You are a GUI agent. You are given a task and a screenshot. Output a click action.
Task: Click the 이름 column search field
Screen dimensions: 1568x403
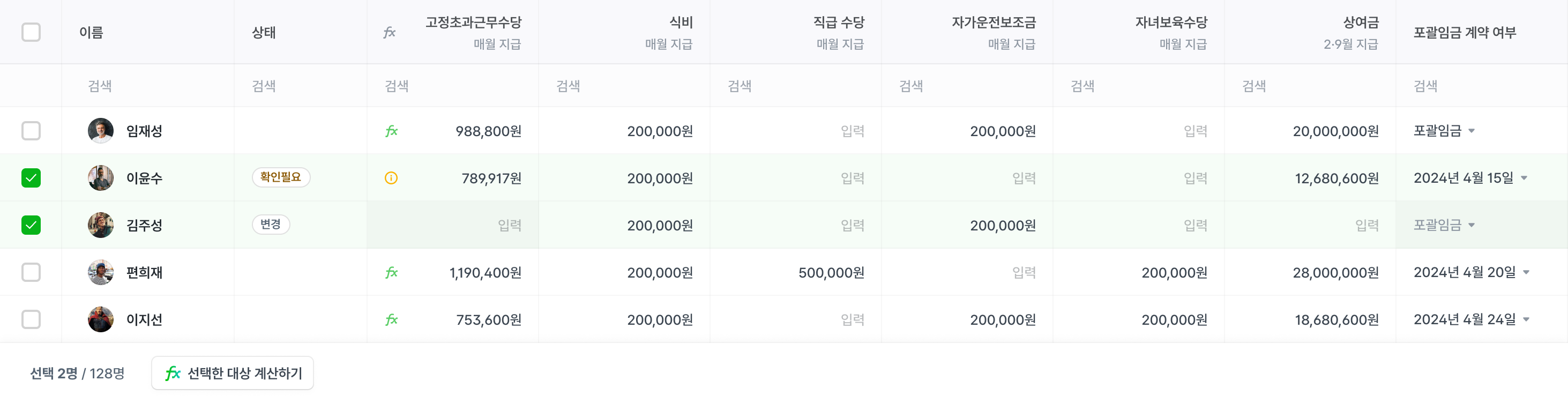click(x=147, y=86)
